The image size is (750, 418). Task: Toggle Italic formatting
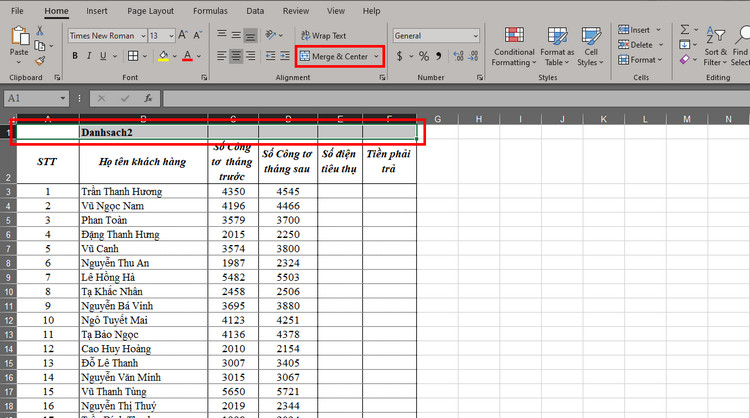tap(89, 56)
